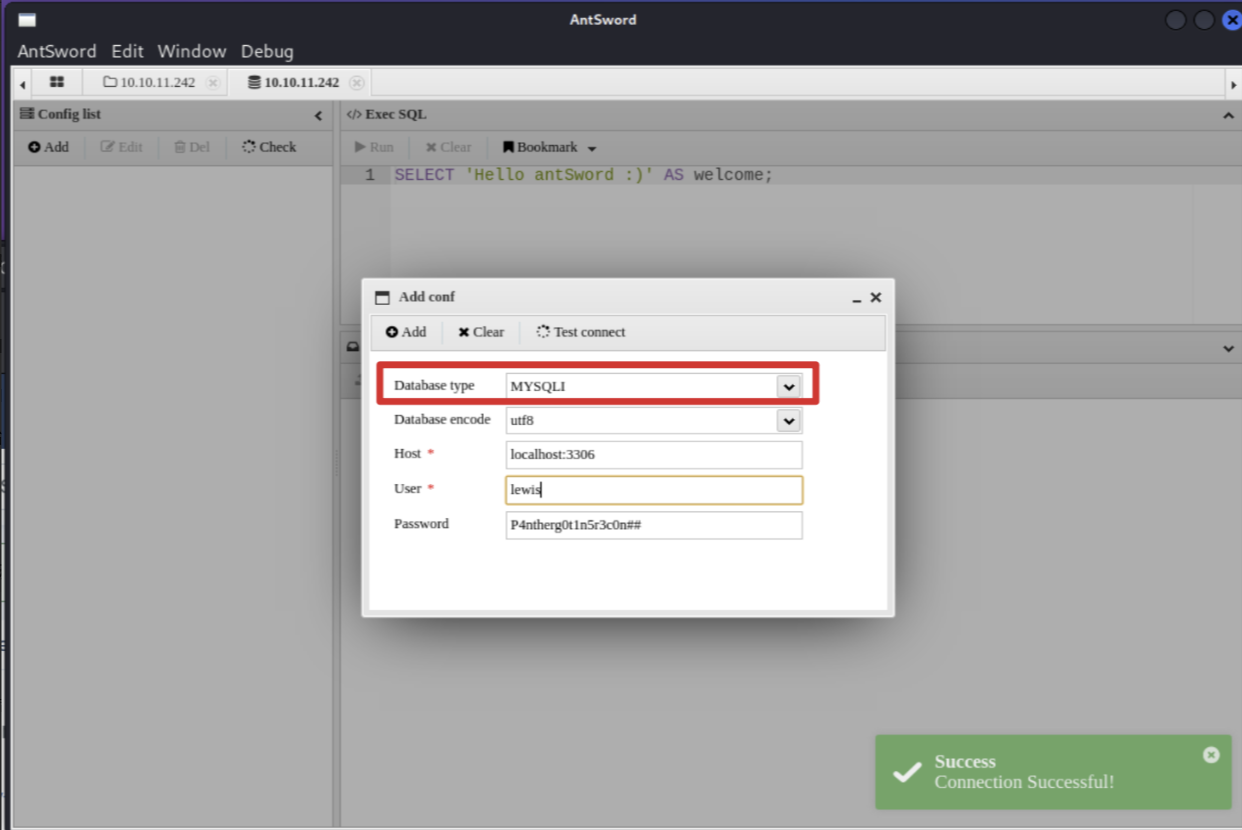Click the Host input field
Image resolution: width=1242 pixels, height=830 pixels.
tap(654, 455)
